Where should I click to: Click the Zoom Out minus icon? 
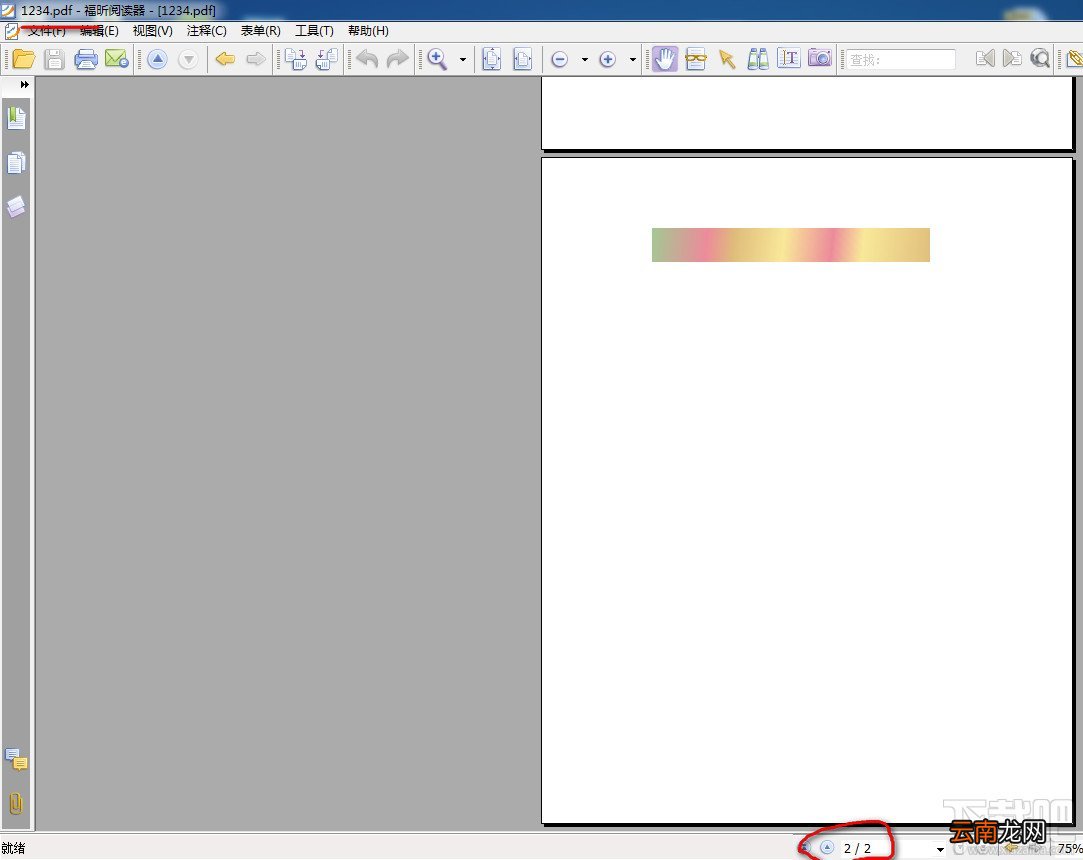tap(560, 60)
